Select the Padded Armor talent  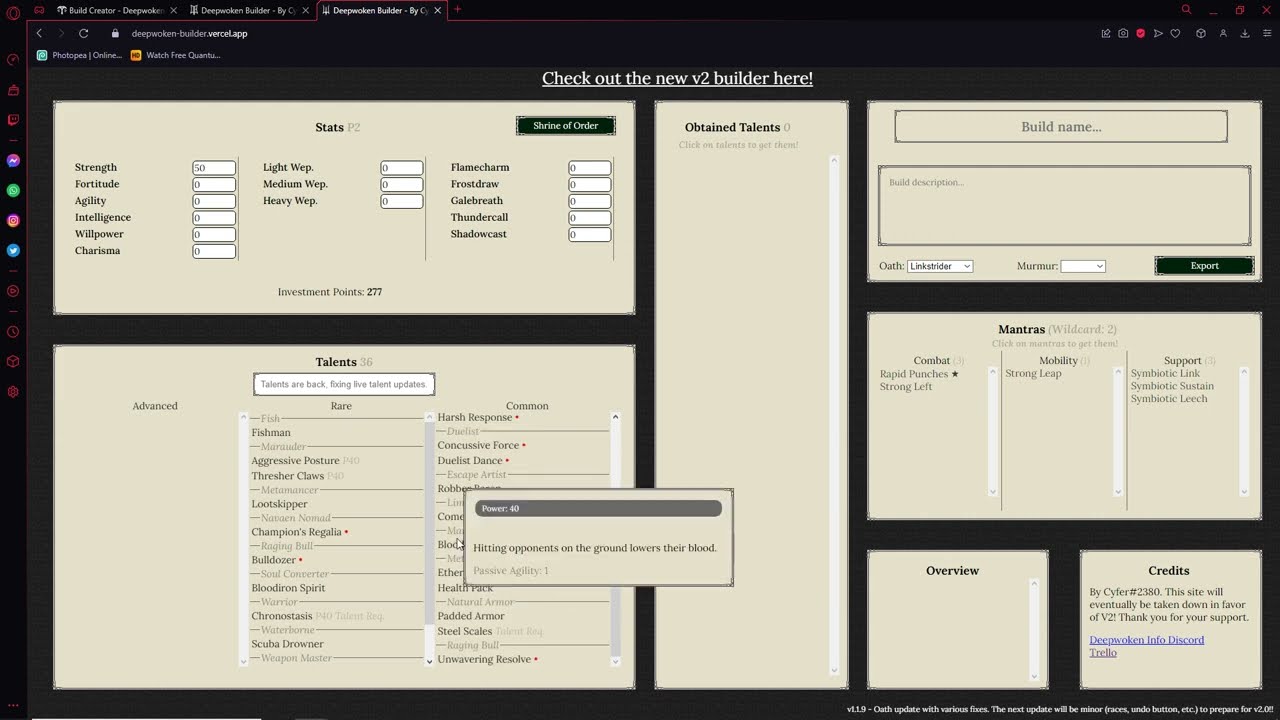(x=470, y=616)
